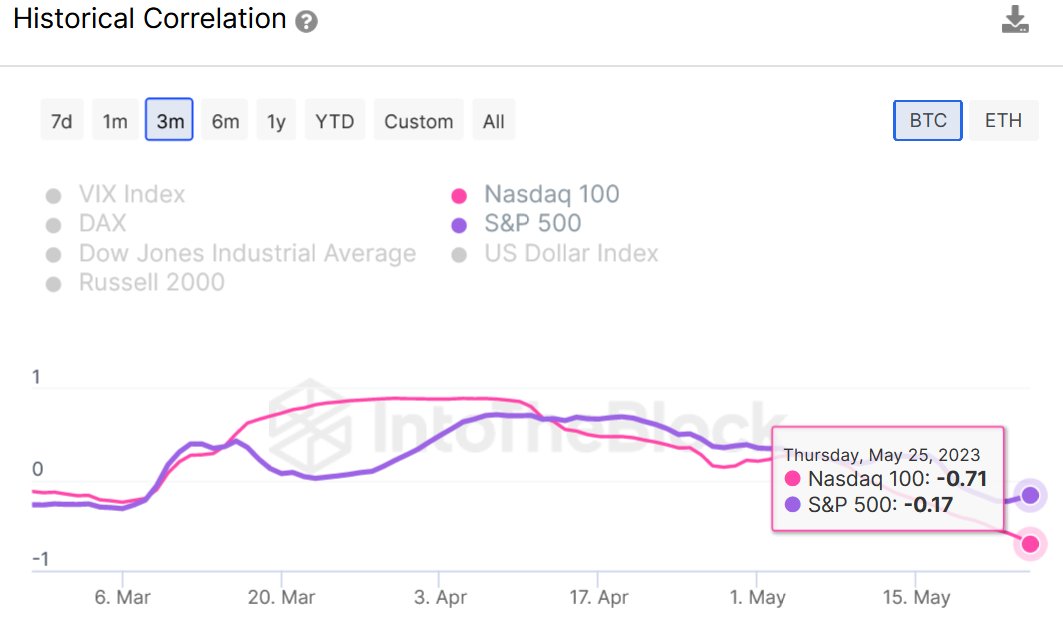
Task: Switch correlation to ETH
Action: click(1003, 121)
